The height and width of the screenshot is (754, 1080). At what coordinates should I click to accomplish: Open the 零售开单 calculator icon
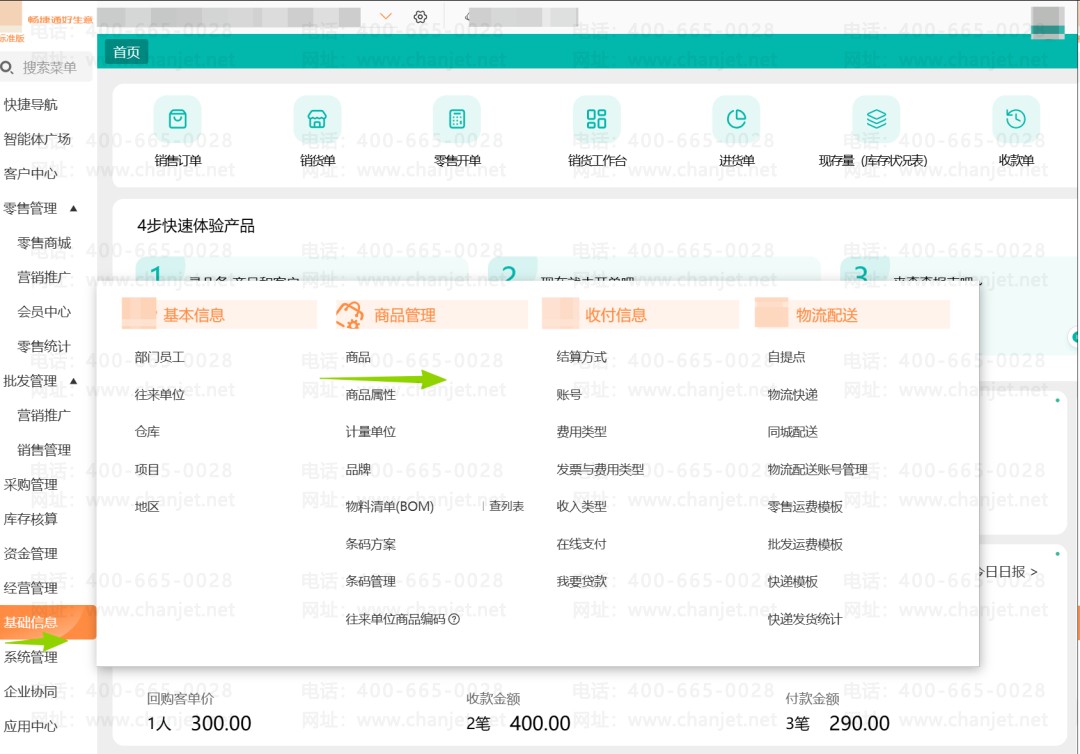click(457, 119)
